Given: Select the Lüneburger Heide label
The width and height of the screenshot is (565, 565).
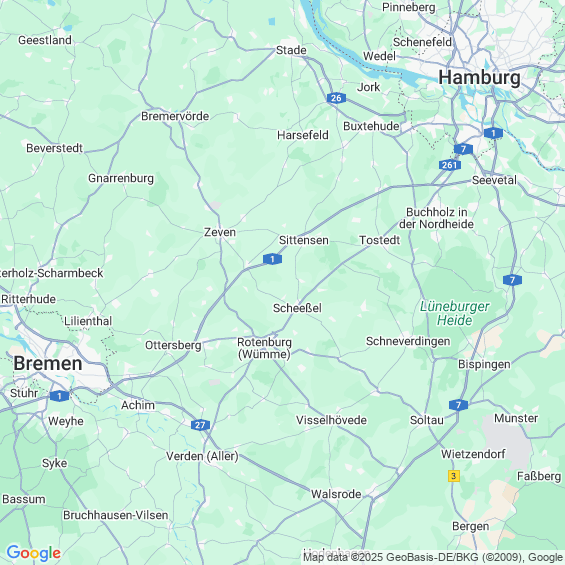Looking at the screenshot, I should [454, 313].
